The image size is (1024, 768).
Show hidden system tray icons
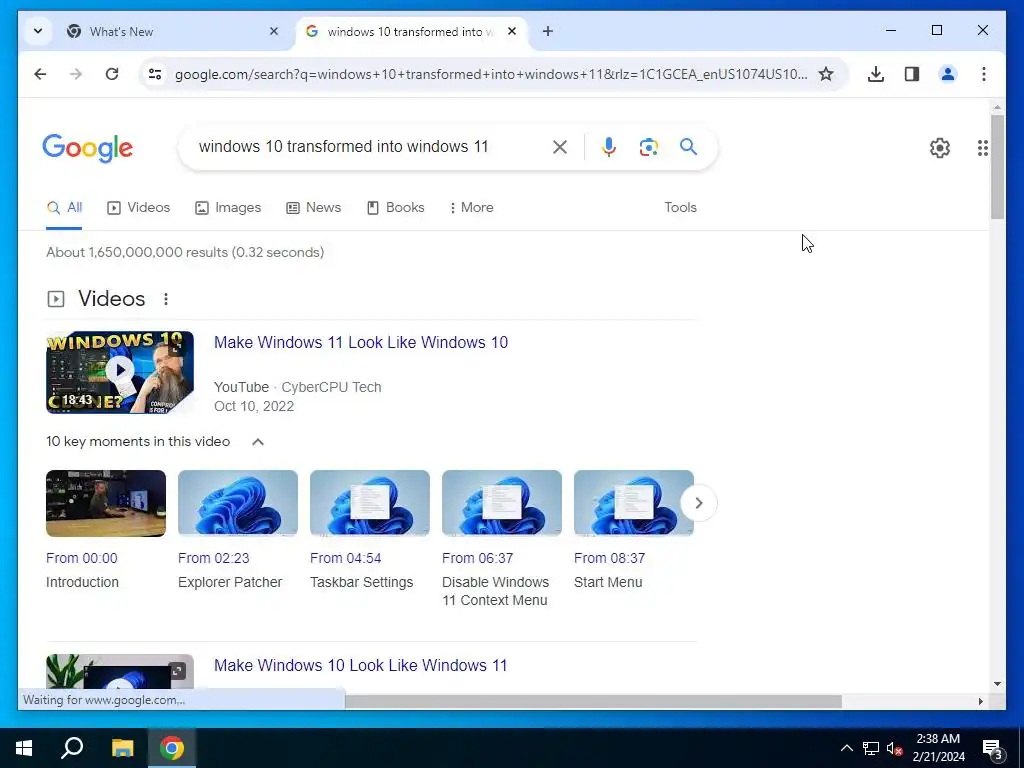coord(846,748)
